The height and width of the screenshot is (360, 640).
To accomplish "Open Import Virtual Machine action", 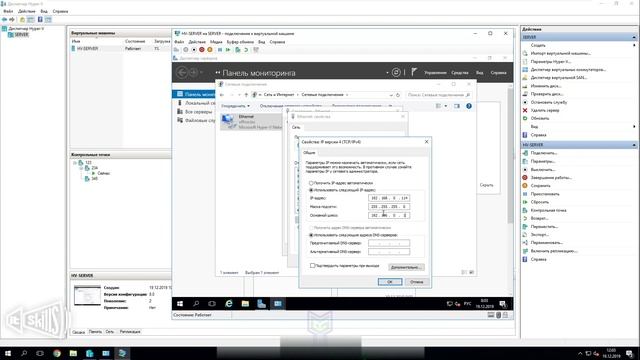I will 560,53.
